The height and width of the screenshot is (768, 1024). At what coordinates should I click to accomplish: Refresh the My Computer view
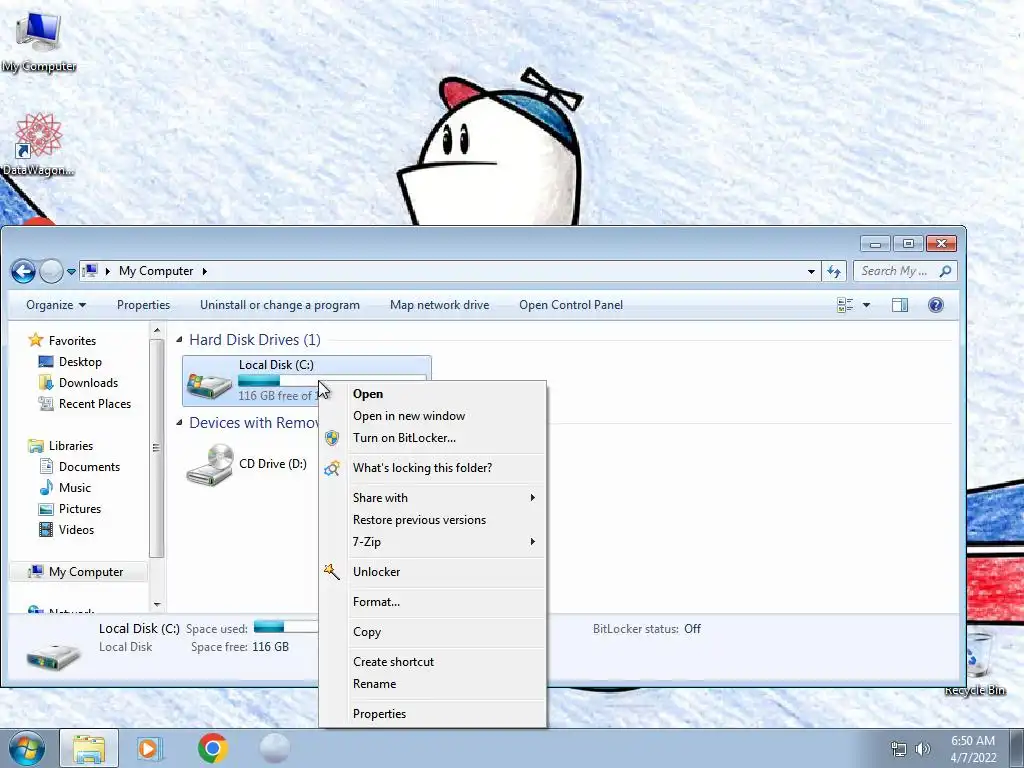(834, 271)
